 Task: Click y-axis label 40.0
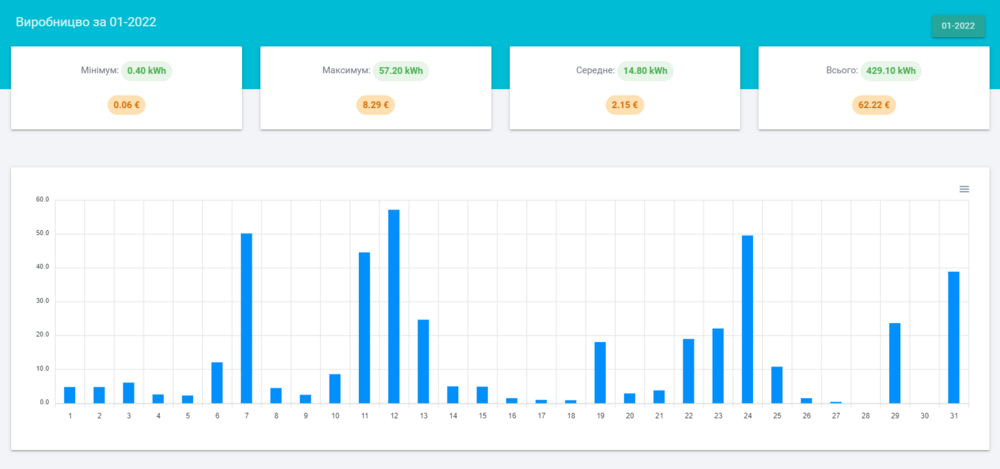point(43,267)
